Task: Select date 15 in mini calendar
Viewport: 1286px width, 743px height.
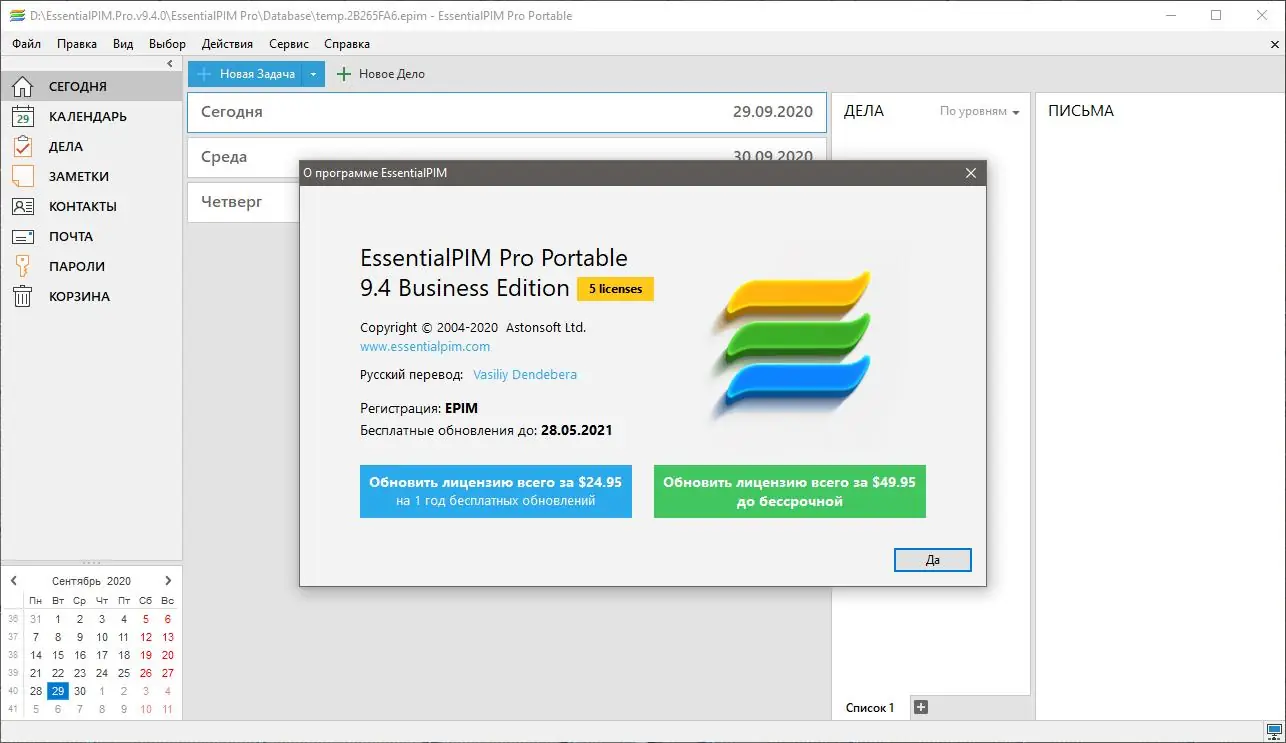Action: (x=58, y=655)
